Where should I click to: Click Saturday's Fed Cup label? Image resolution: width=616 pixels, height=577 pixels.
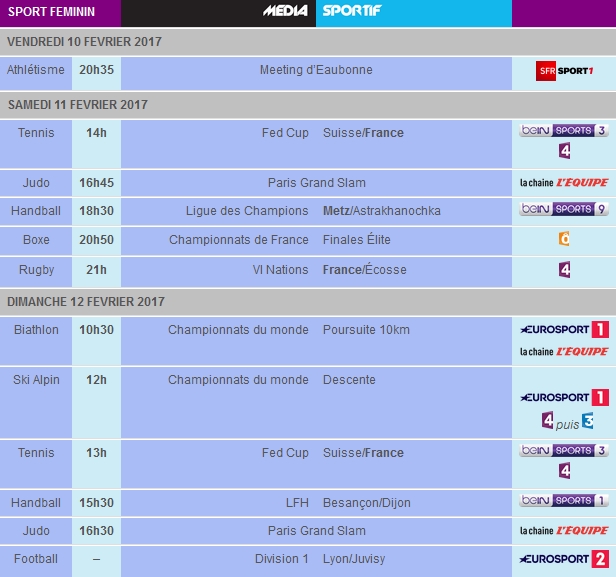tap(285, 133)
